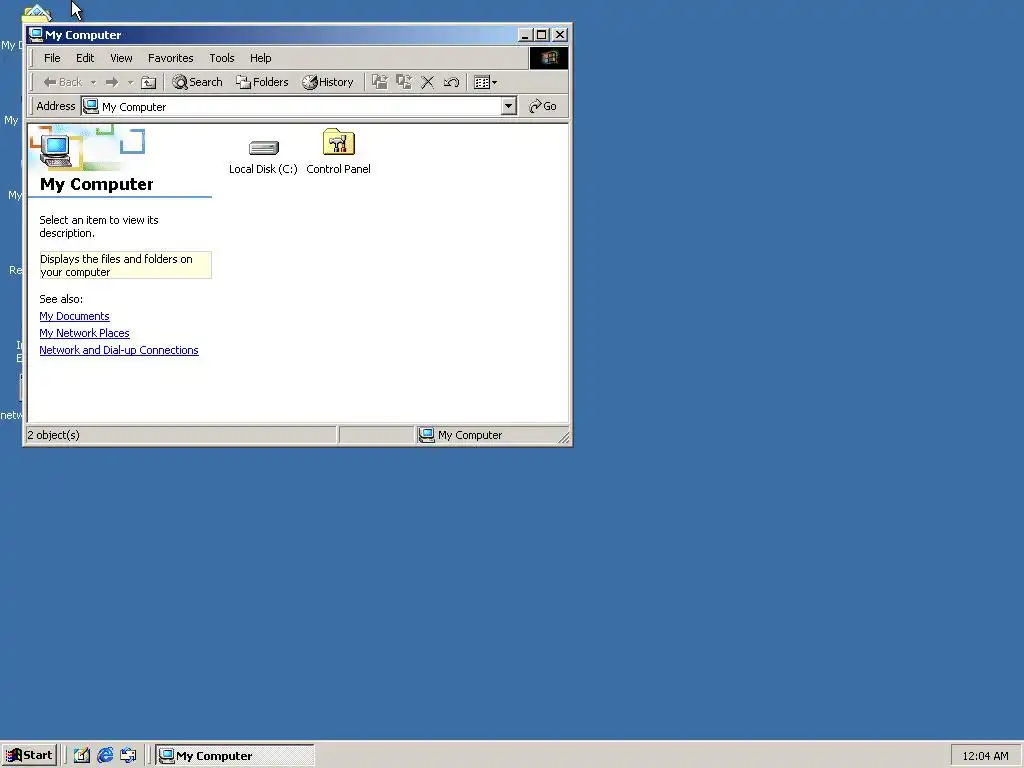Launch Outlook Express from quick launch

click(x=128, y=756)
